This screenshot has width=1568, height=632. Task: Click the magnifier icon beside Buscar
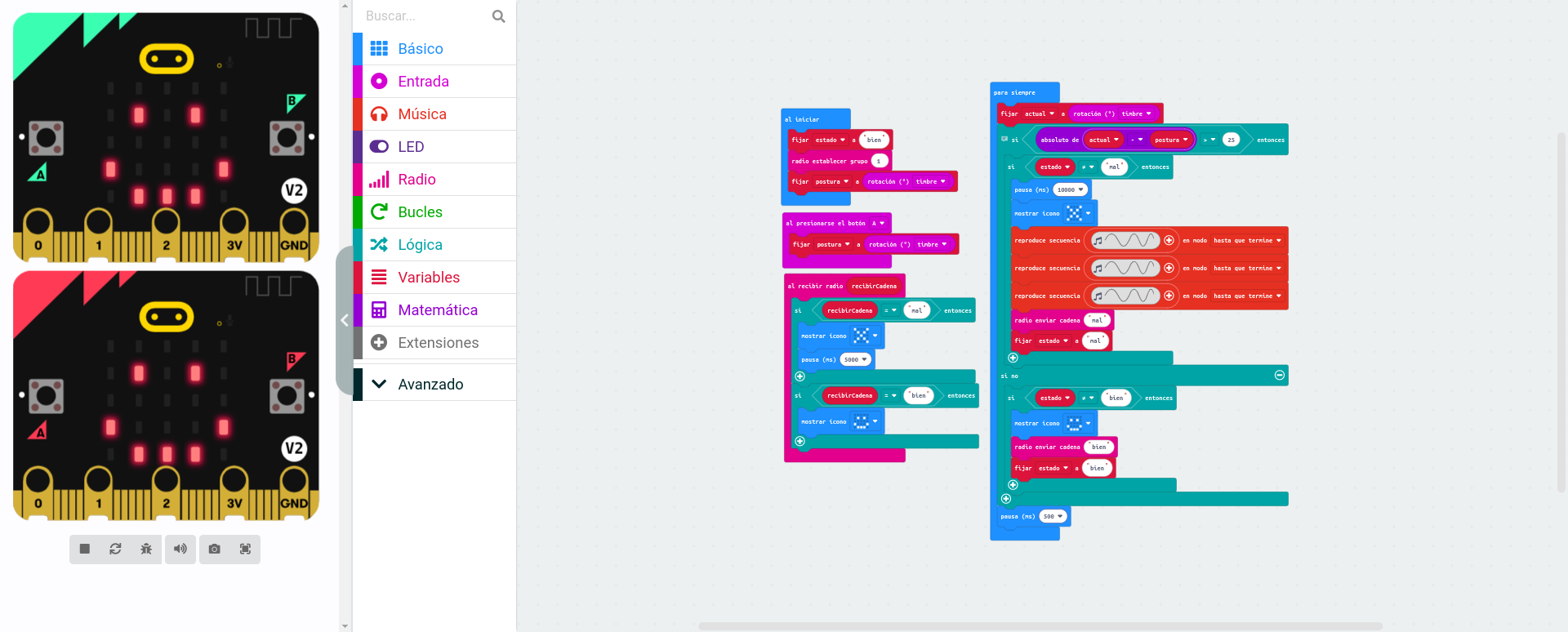pos(498,16)
